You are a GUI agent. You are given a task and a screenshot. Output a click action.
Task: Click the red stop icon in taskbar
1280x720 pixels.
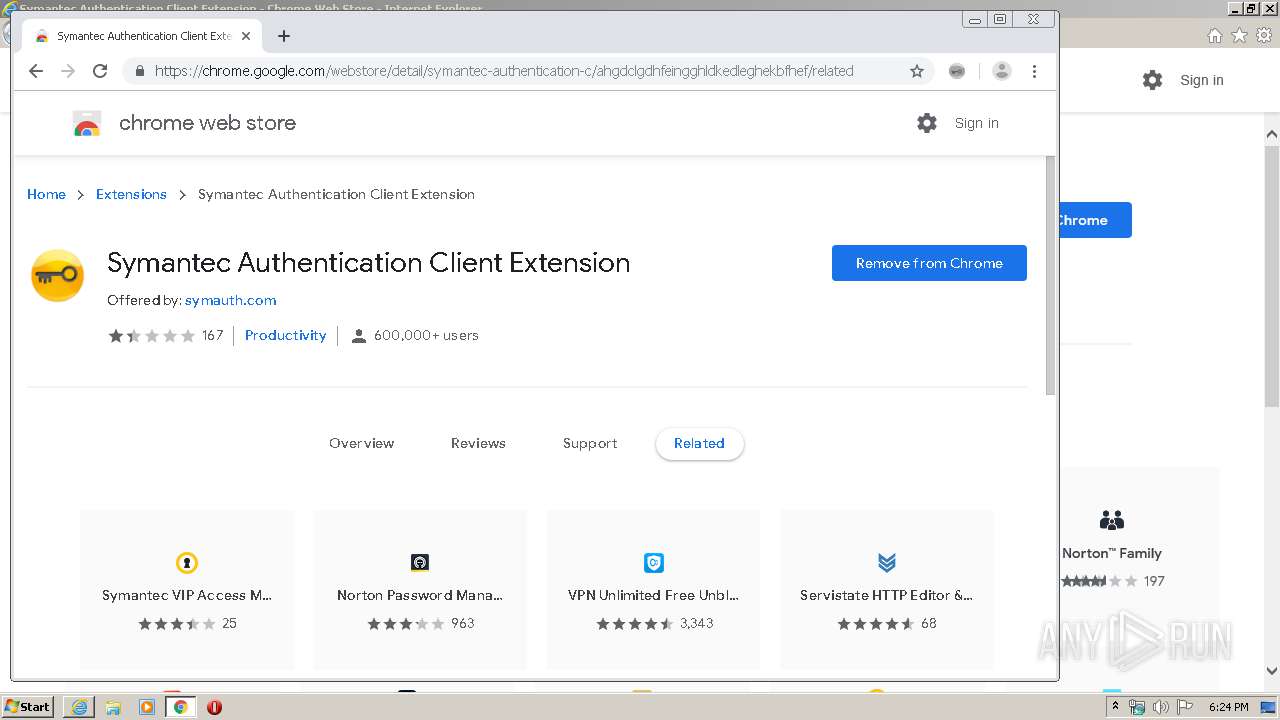214,707
